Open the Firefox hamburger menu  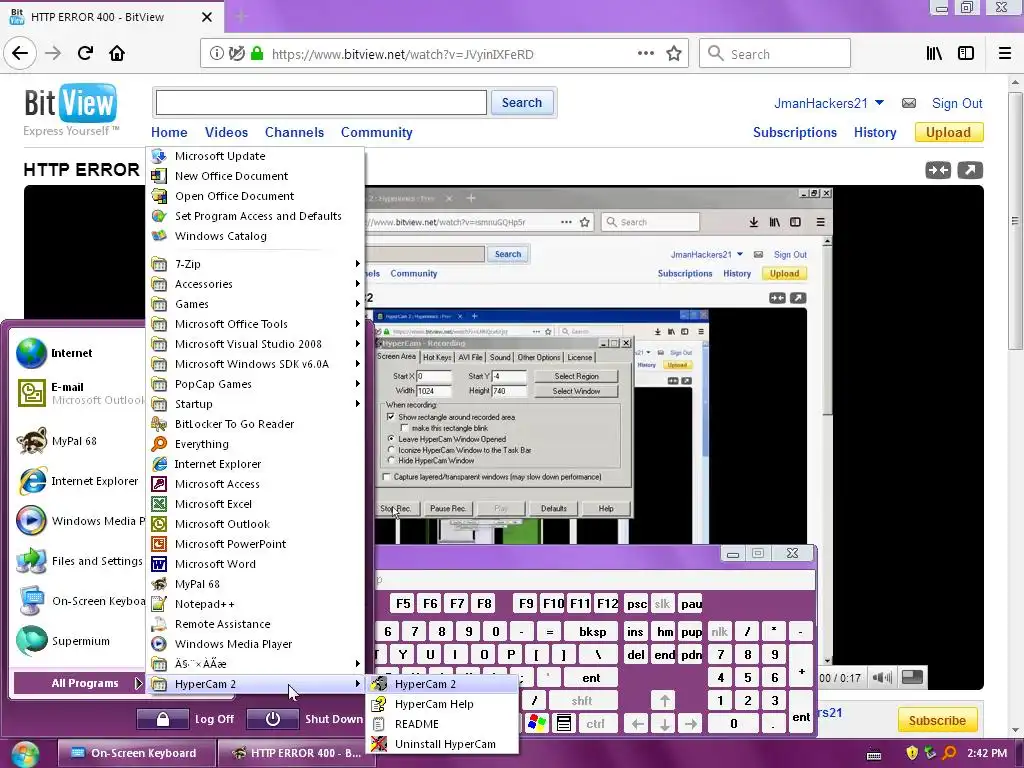point(1005,54)
